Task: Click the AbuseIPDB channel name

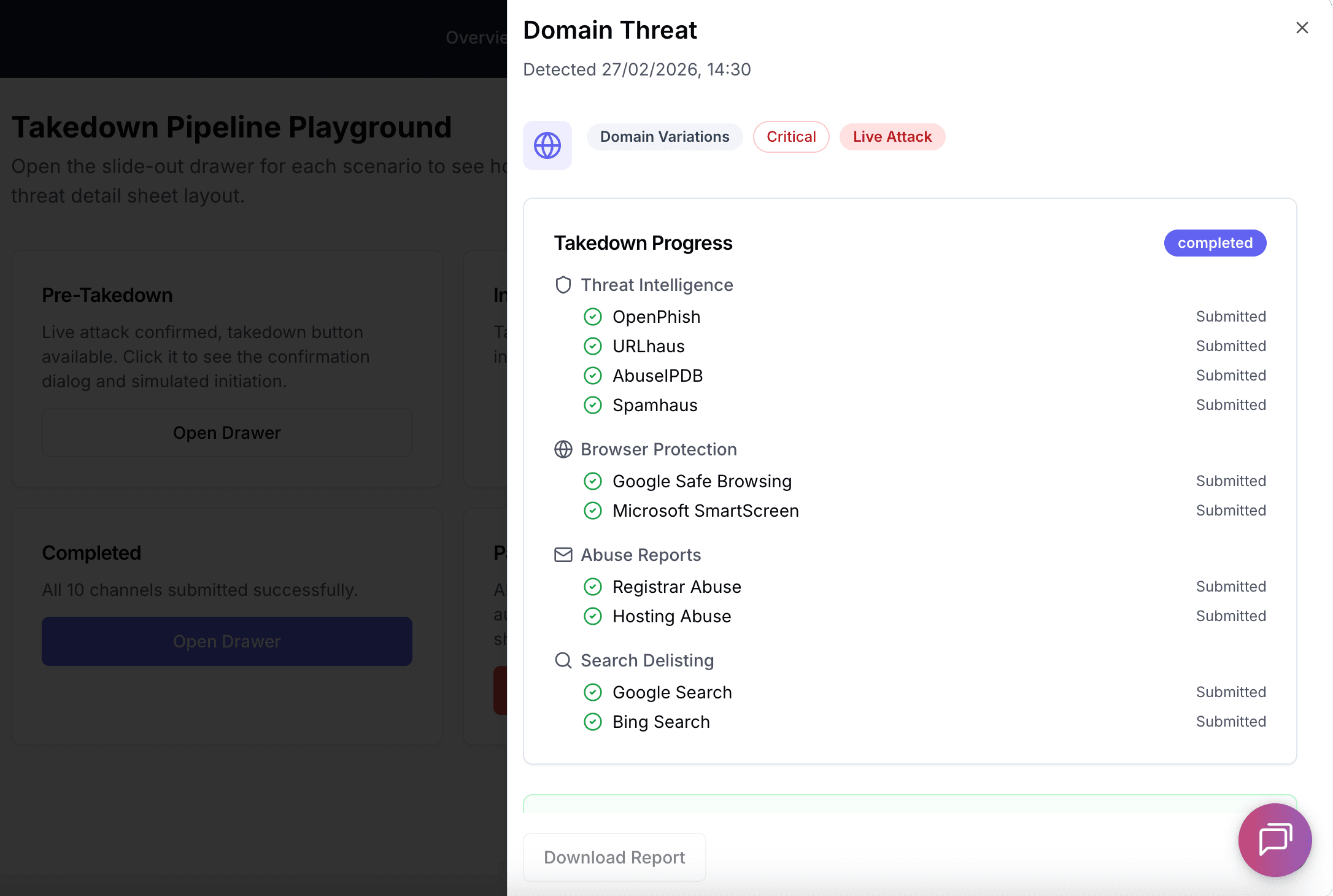Action: [658, 376]
